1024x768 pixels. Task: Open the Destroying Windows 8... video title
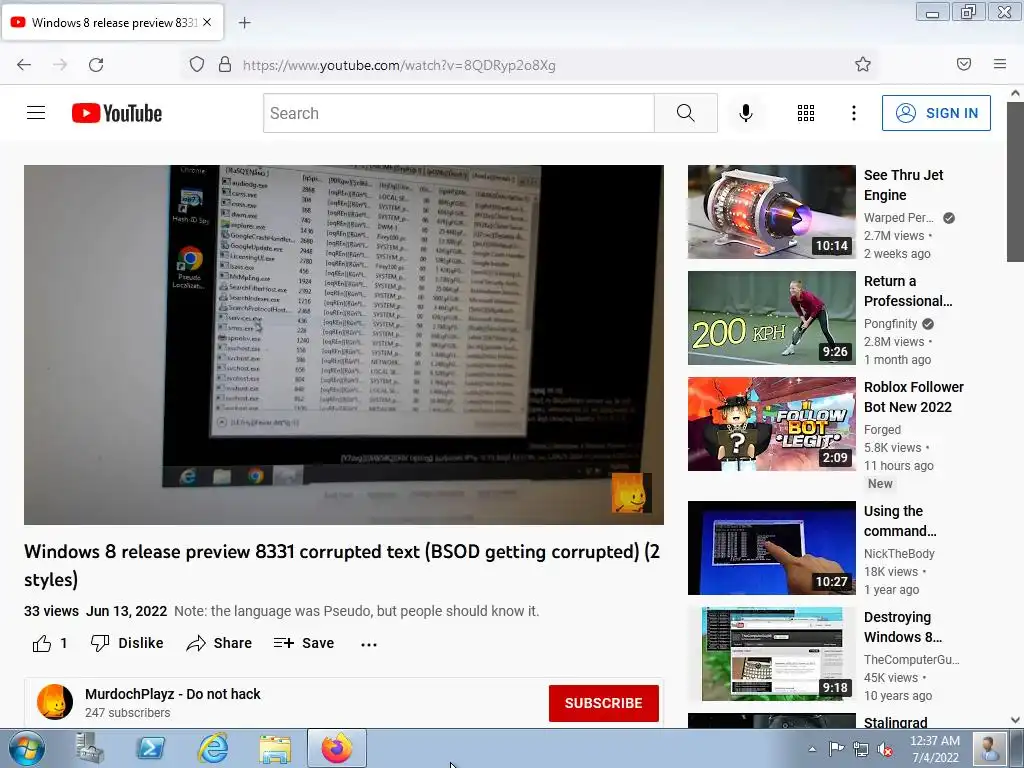coord(903,627)
